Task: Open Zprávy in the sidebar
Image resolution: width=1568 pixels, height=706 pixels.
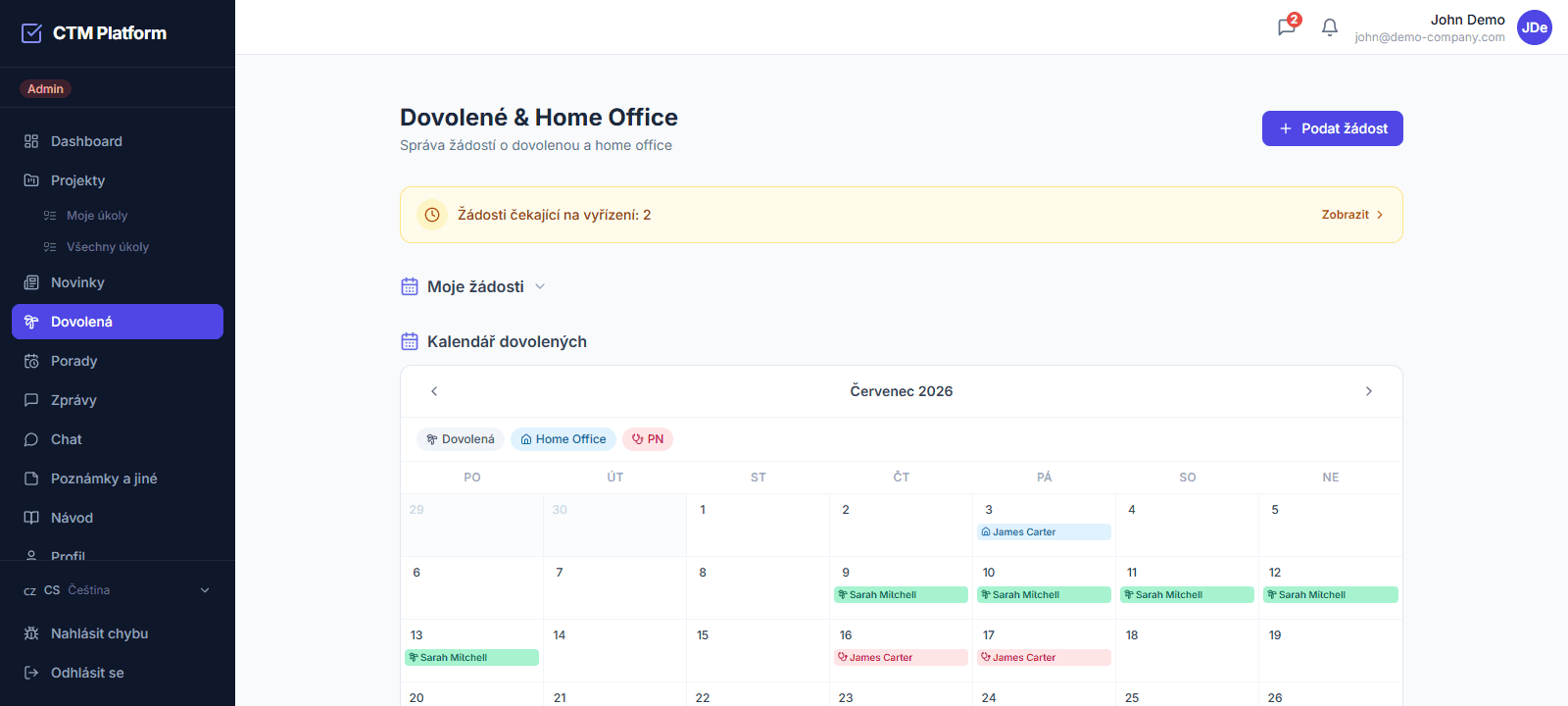Action: click(x=118, y=400)
